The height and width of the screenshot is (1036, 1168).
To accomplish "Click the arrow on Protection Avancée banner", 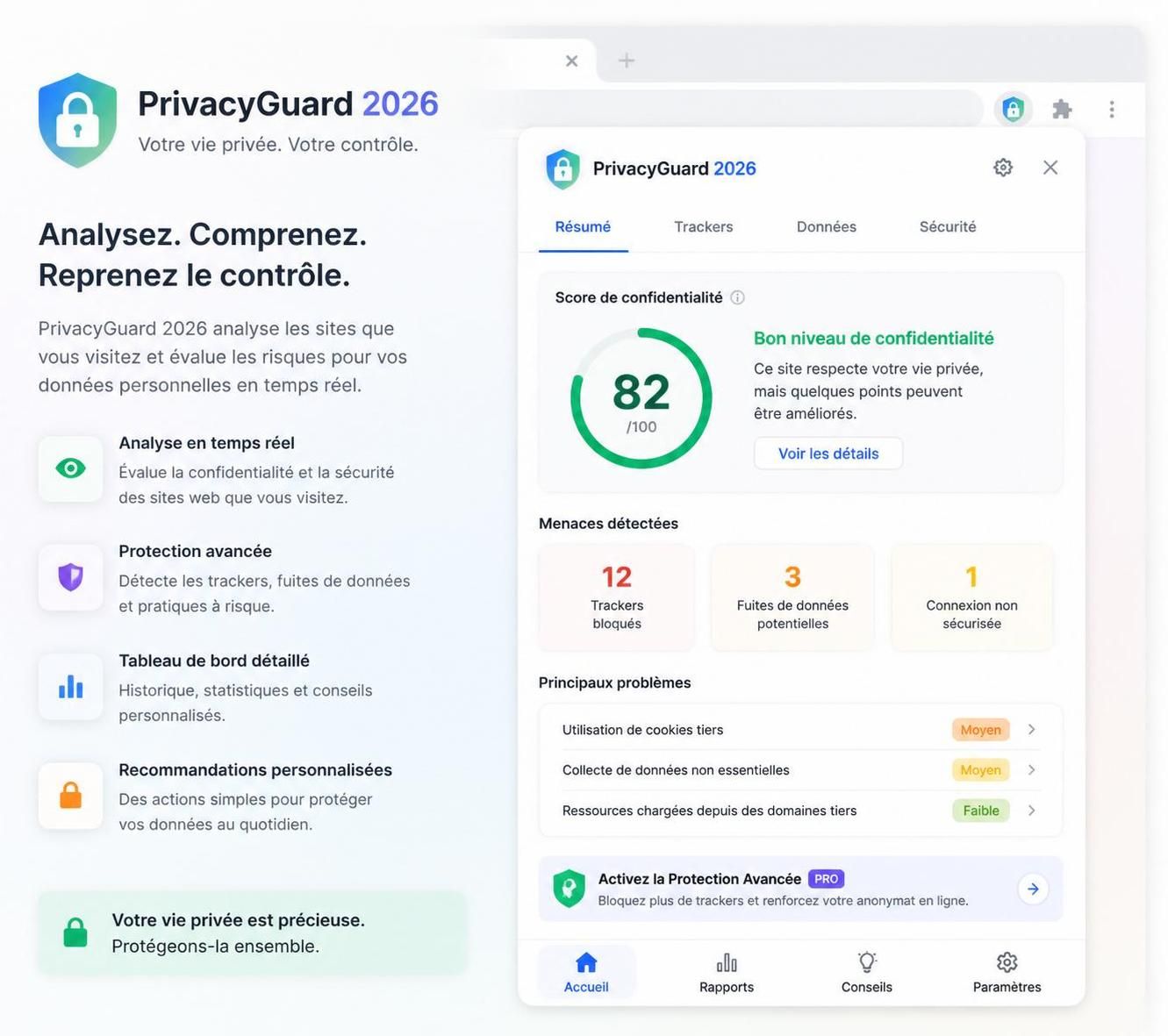I will (x=1034, y=889).
